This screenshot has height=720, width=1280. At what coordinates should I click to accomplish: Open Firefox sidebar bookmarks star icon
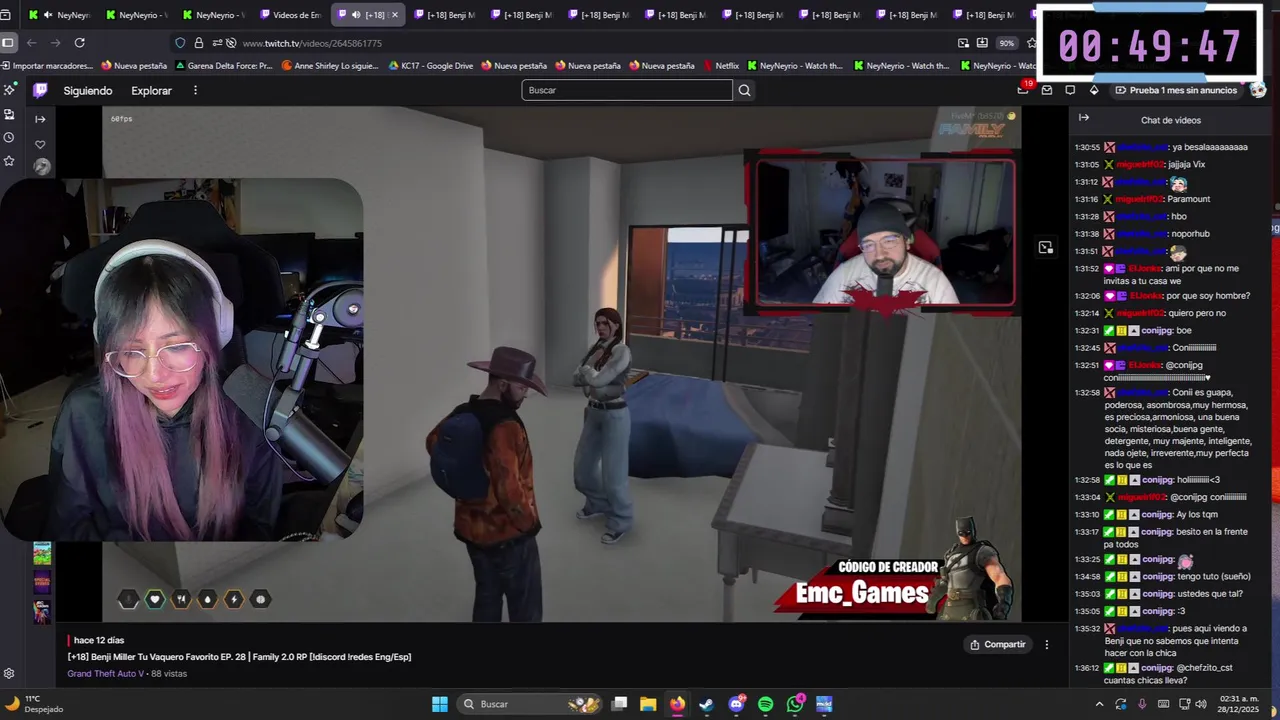9,160
